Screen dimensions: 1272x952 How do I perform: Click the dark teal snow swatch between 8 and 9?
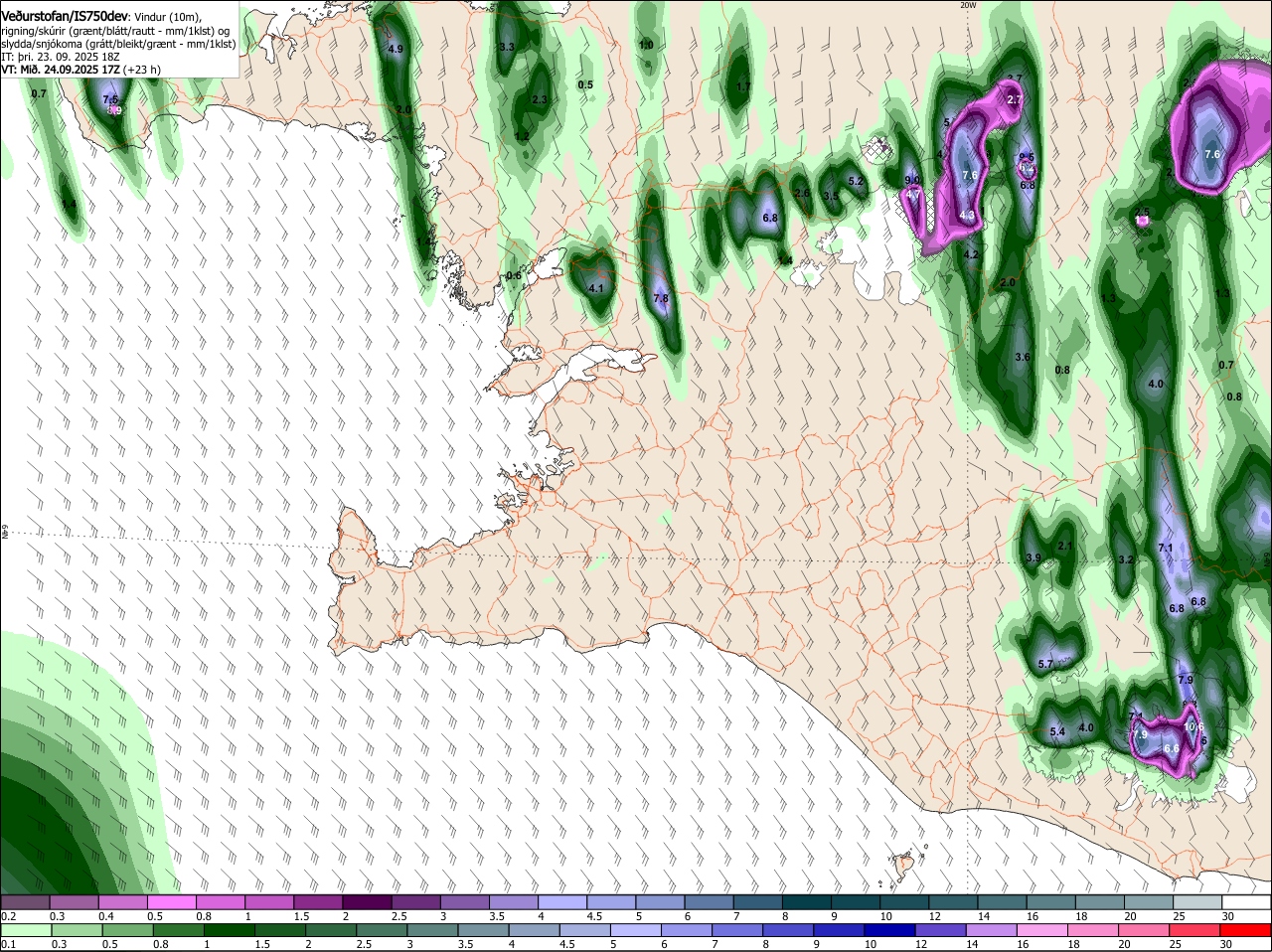coord(809,902)
